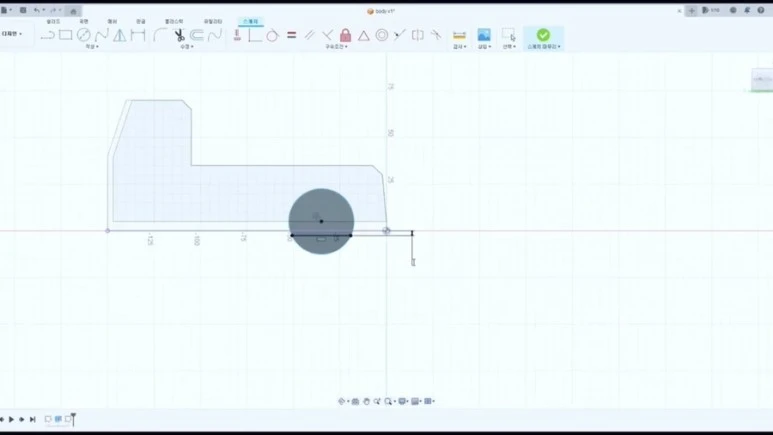Save the document

(x=23, y=10)
